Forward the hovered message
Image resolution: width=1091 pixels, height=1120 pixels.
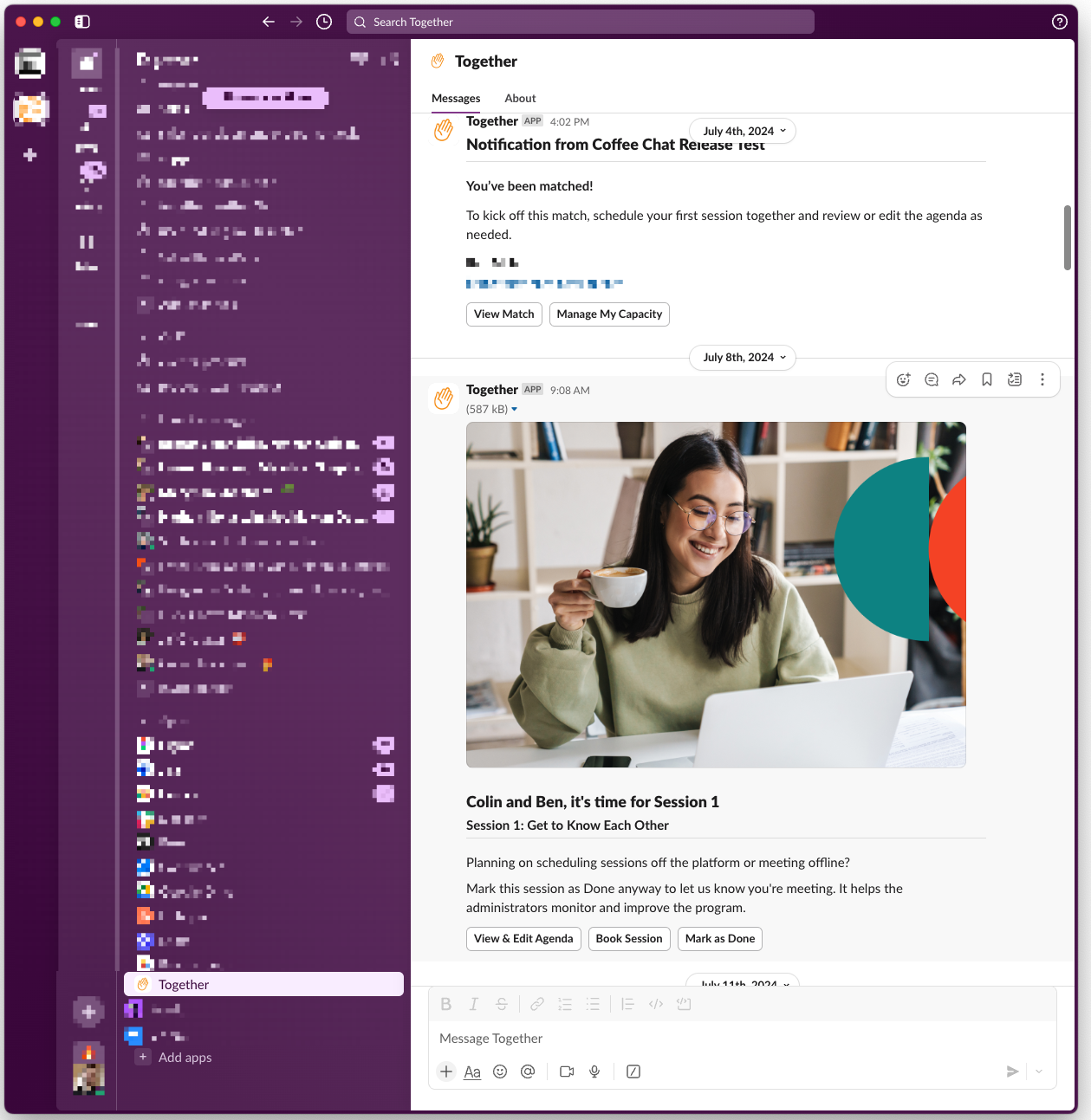point(959,379)
